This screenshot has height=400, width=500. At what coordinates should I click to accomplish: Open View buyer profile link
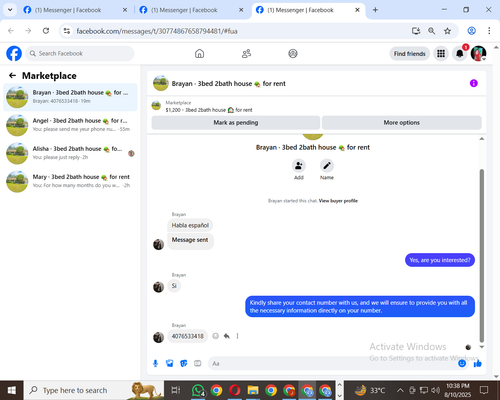[338, 201]
